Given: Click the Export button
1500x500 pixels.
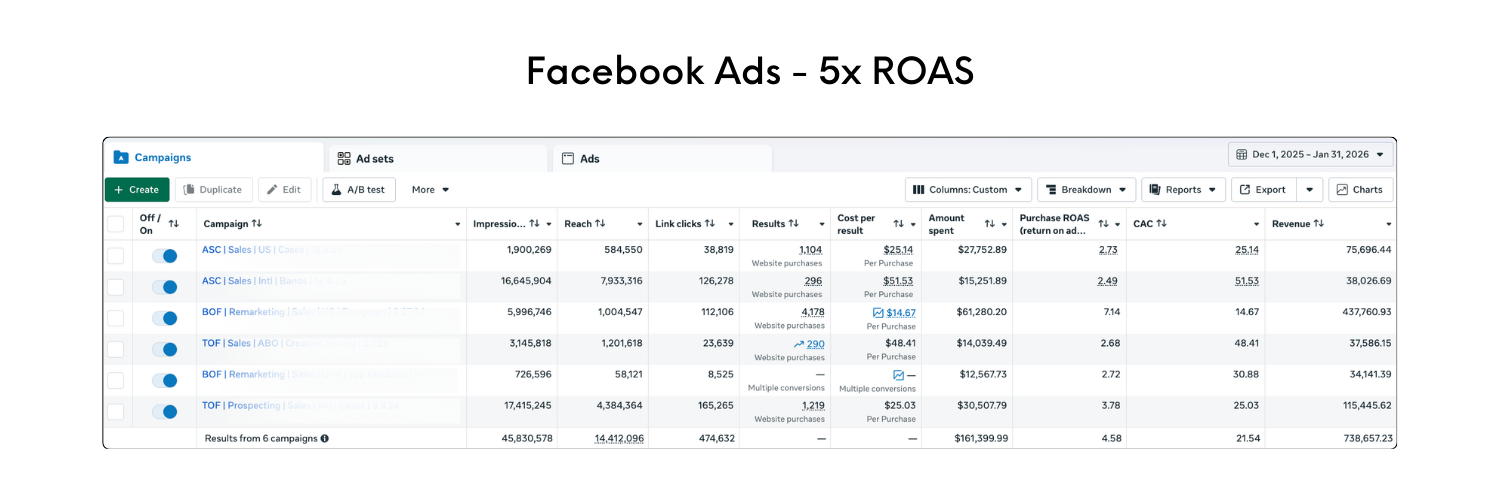Looking at the screenshot, I should 1264,189.
